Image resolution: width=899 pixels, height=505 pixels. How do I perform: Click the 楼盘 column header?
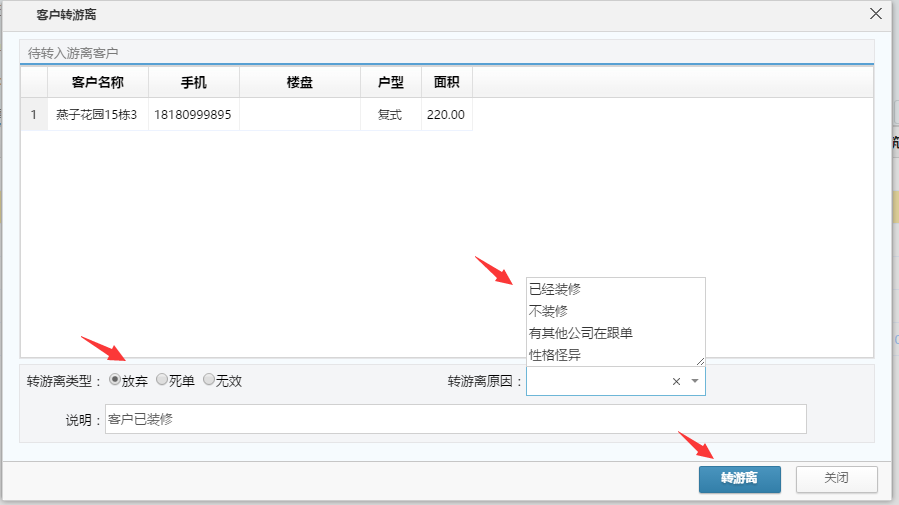(300, 82)
